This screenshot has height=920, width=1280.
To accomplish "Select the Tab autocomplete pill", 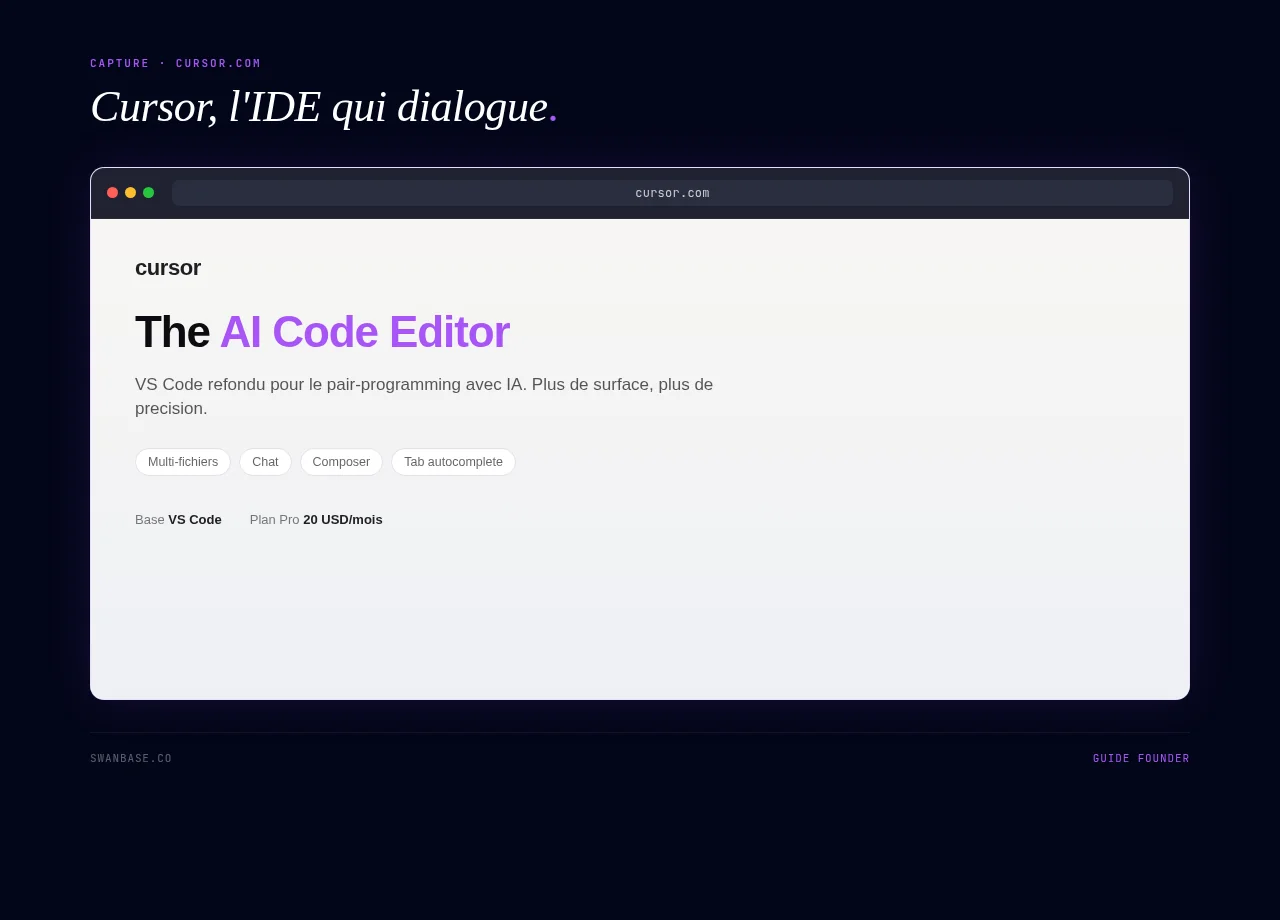I will click(453, 462).
